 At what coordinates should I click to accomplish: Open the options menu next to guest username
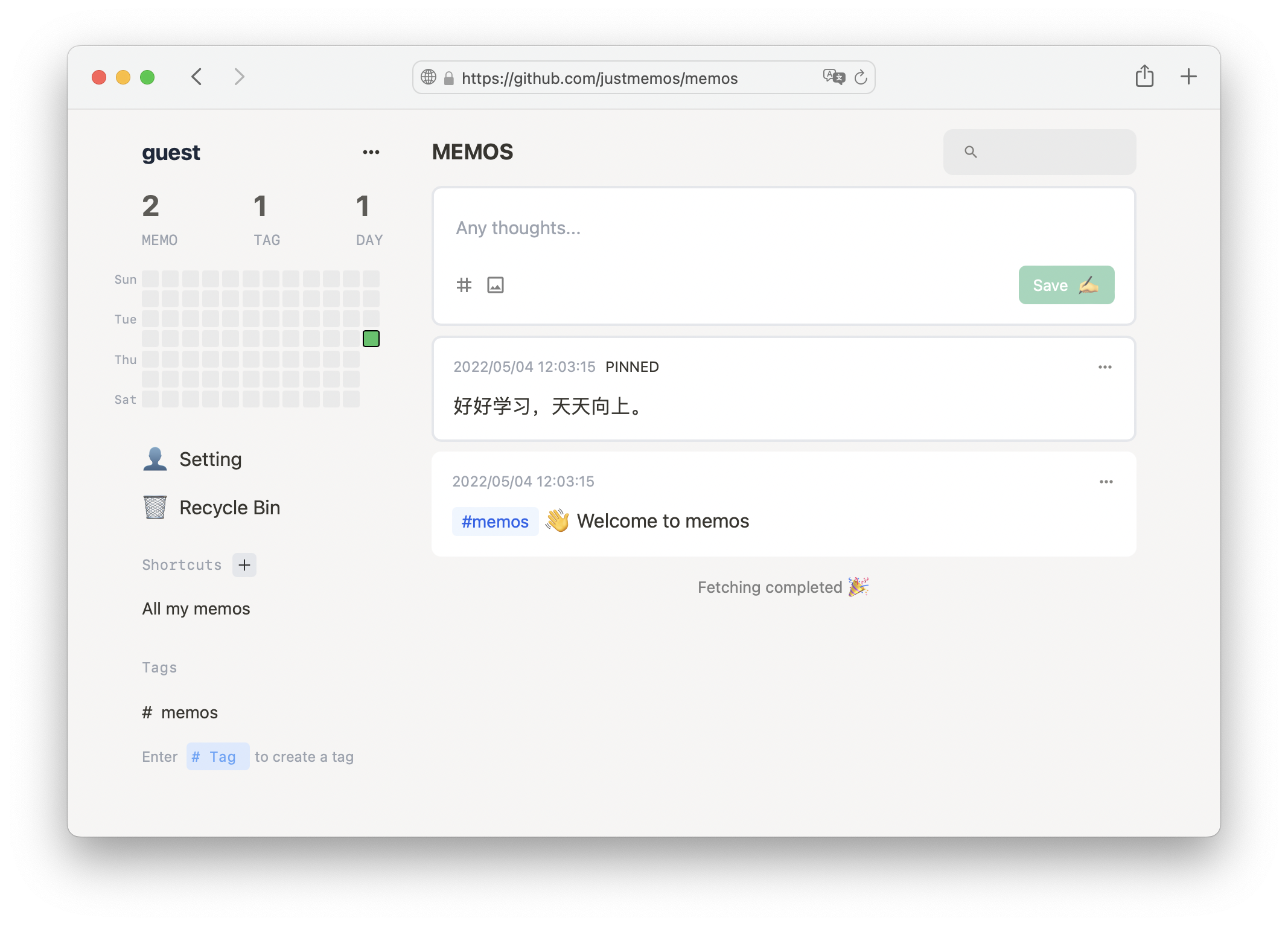[x=371, y=152]
